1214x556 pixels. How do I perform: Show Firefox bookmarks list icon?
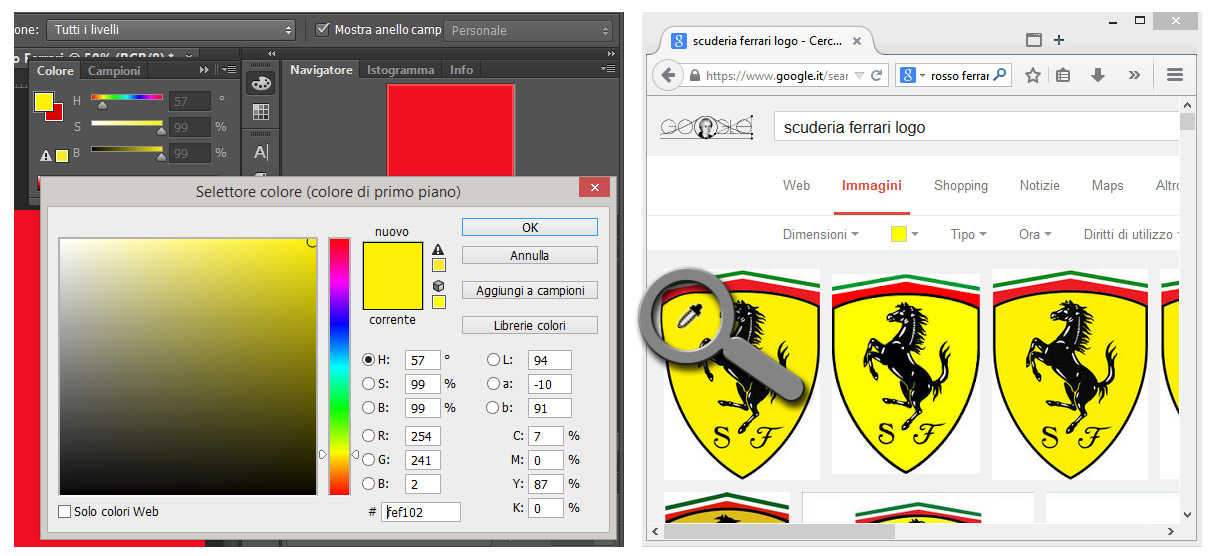1064,75
